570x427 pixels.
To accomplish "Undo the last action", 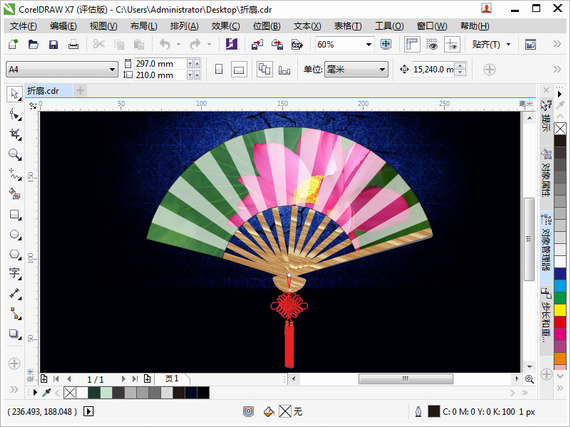I will pos(165,44).
